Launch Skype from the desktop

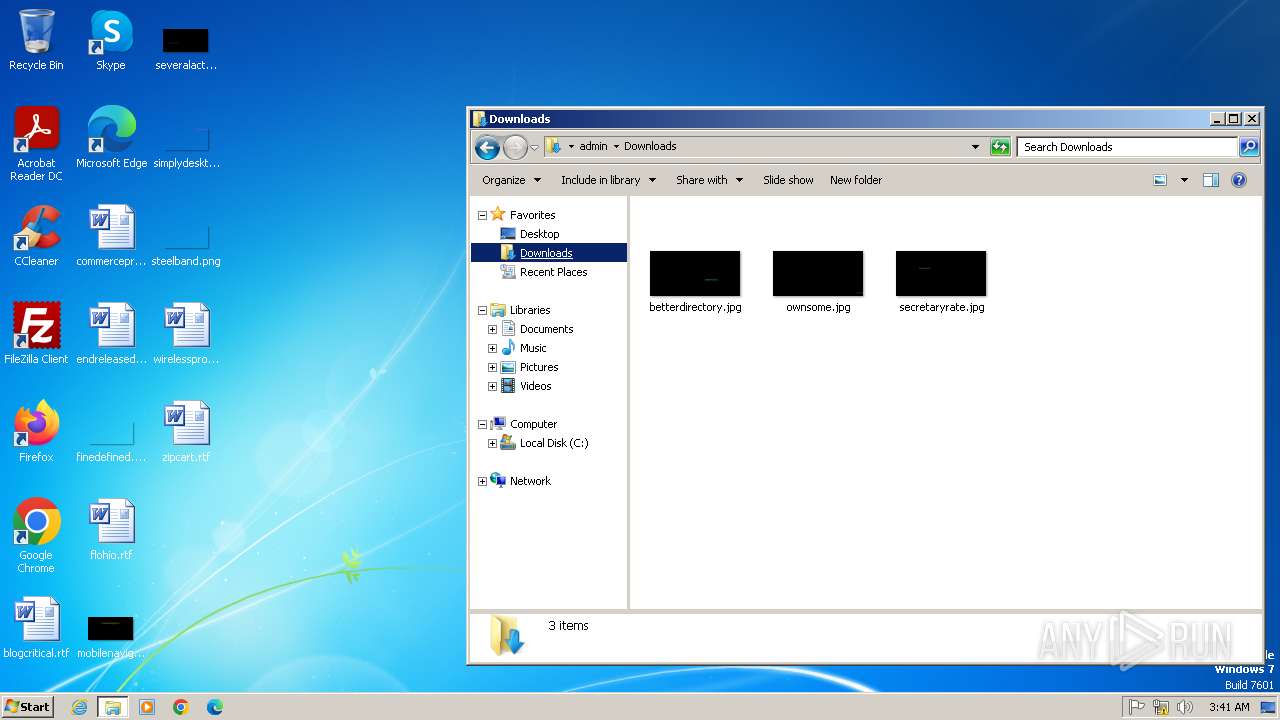click(111, 40)
